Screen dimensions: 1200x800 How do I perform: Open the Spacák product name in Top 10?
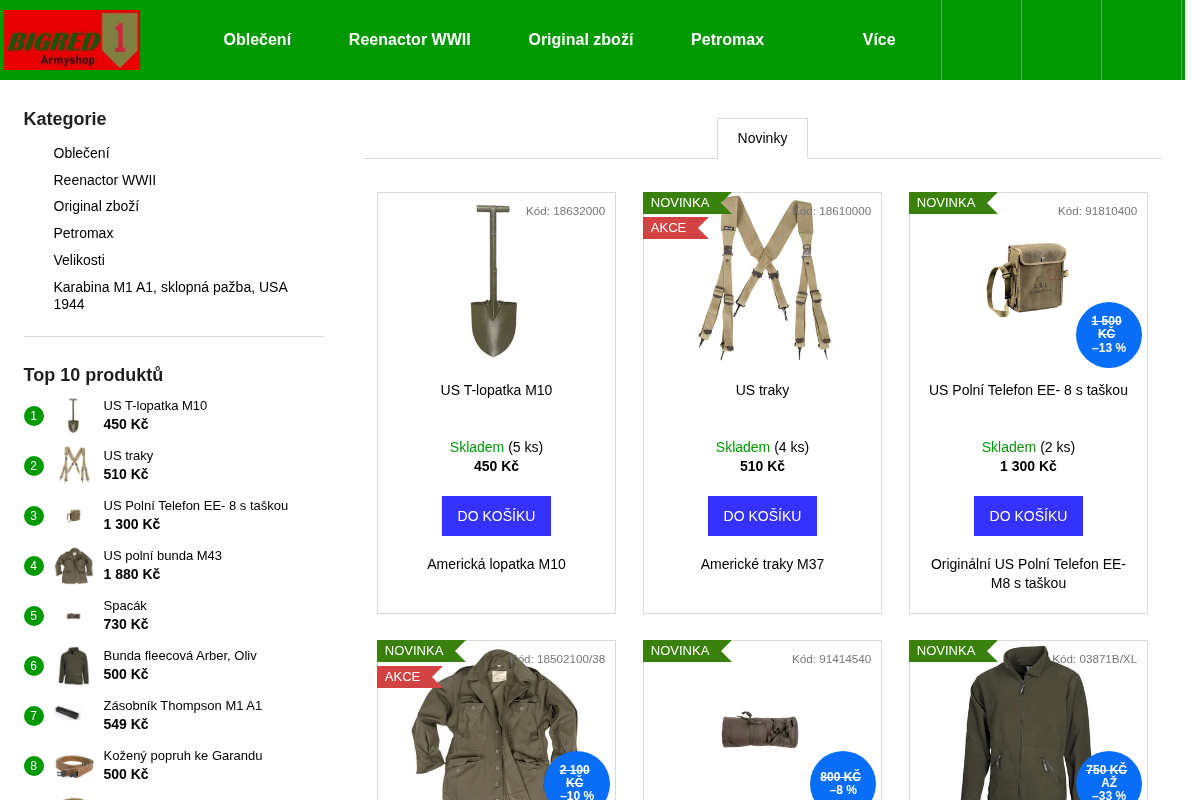point(125,606)
